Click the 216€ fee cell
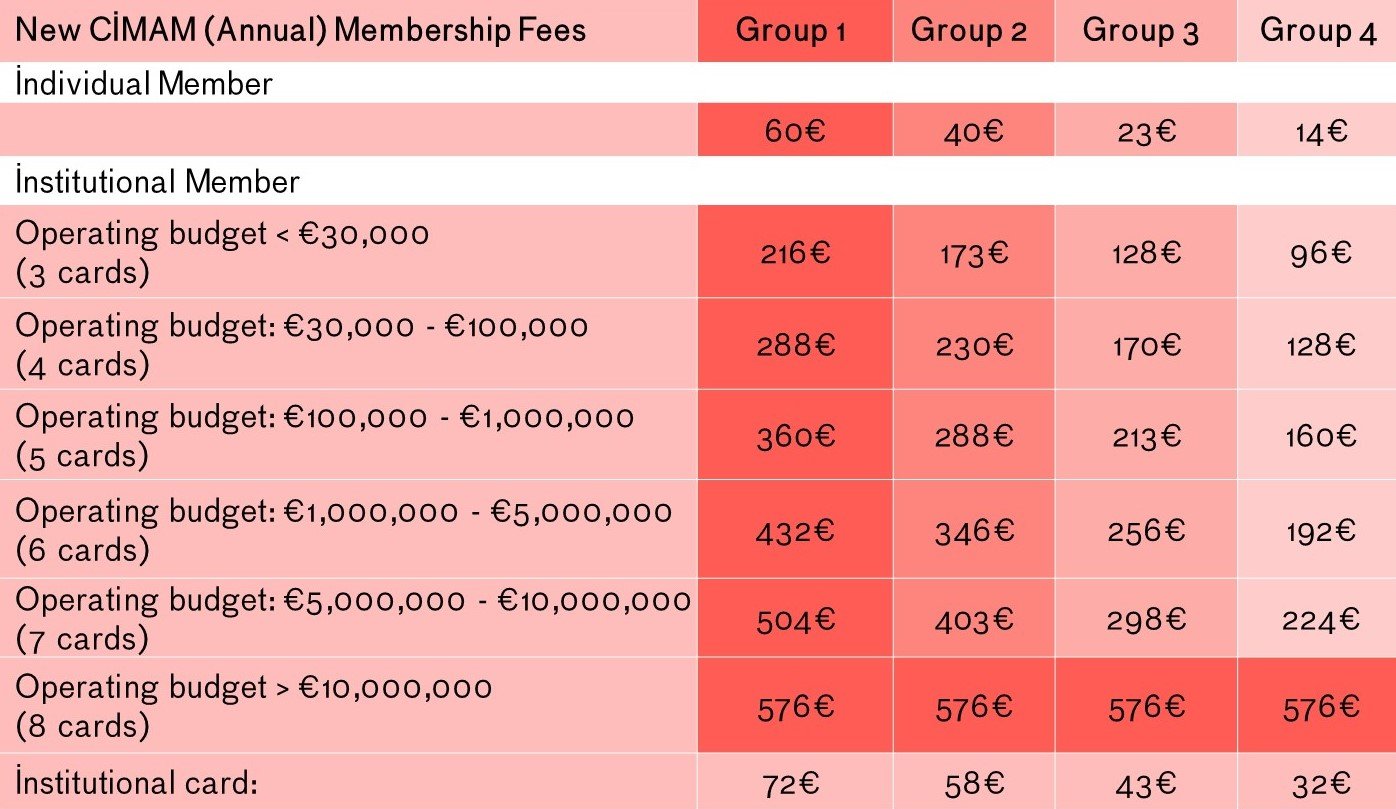This screenshot has height=809, width=1396. click(793, 252)
